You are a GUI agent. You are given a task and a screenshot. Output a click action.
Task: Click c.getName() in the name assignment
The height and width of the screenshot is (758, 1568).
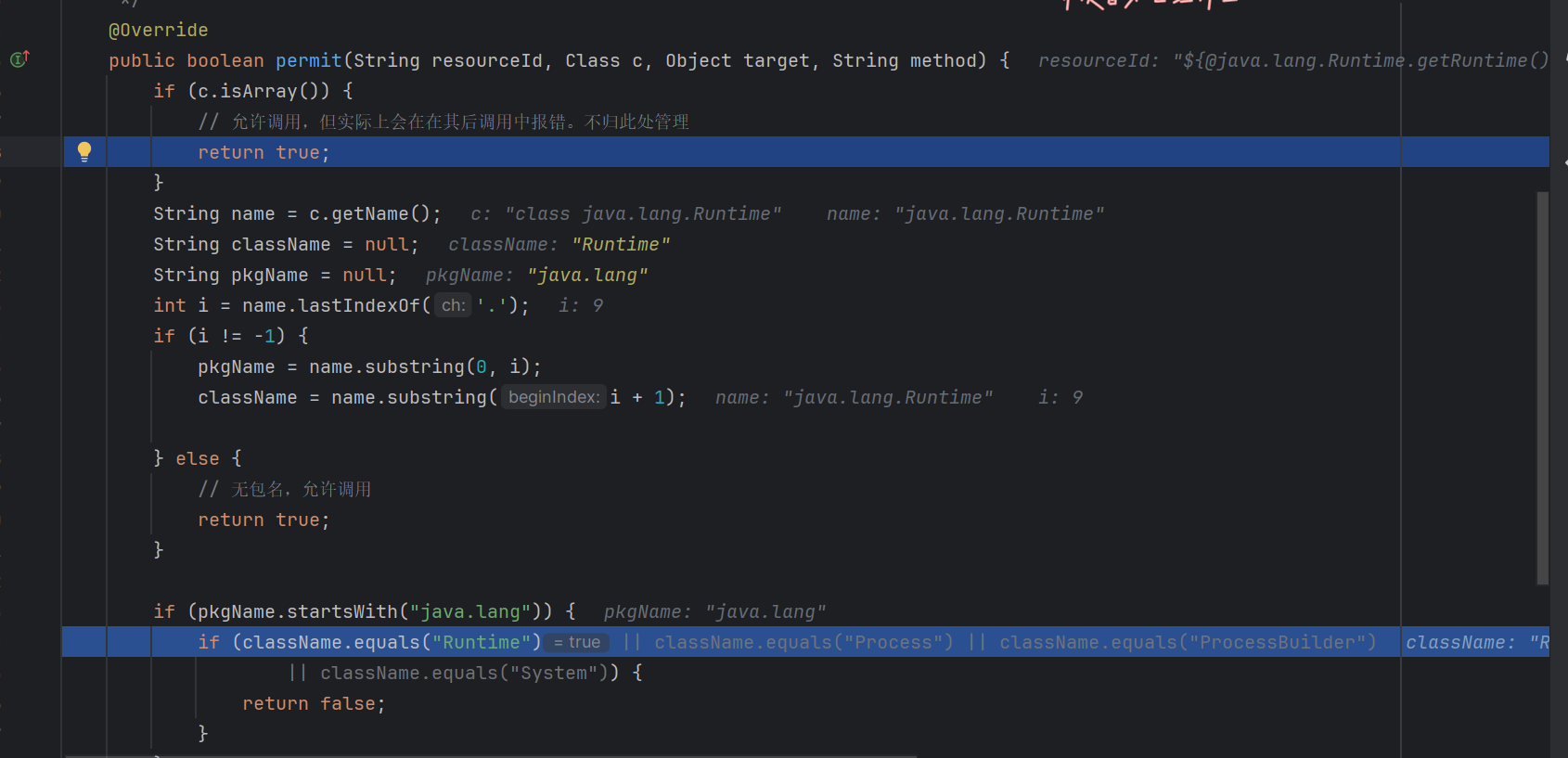[x=370, y=213]
